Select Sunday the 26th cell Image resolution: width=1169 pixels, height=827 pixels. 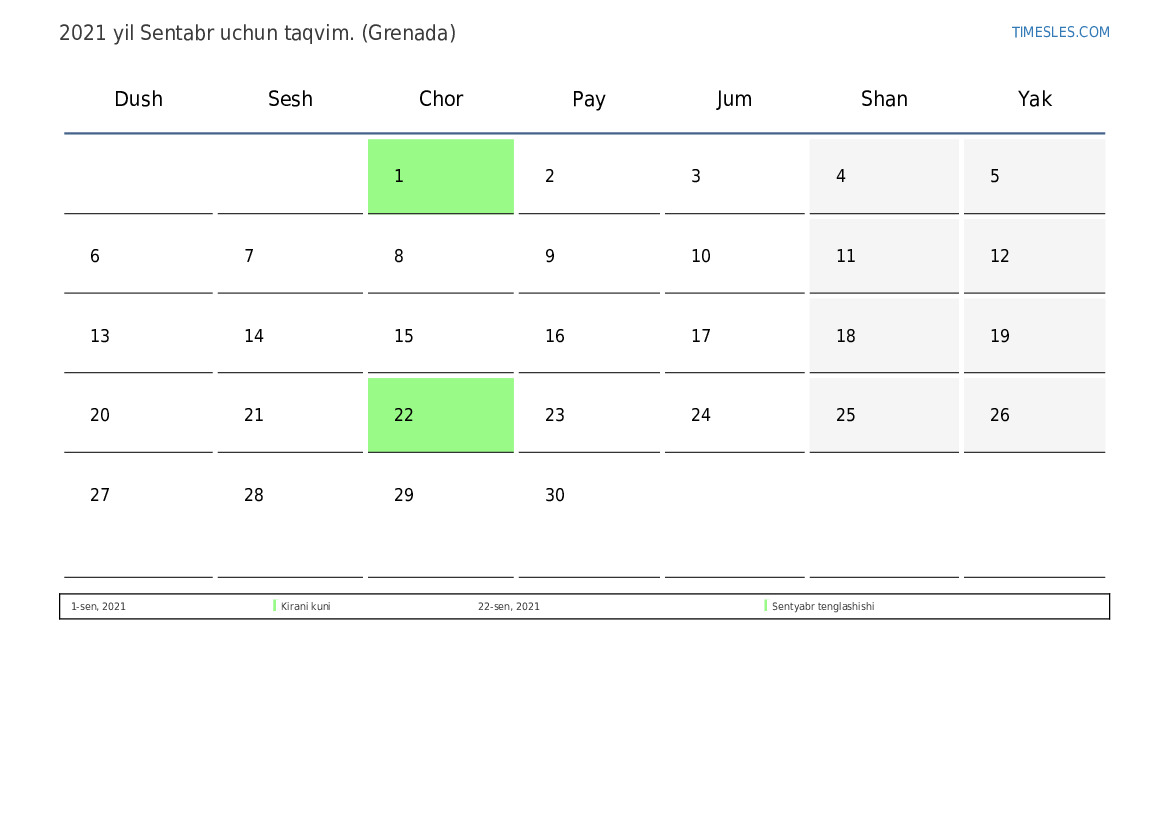coord(1034,415)
